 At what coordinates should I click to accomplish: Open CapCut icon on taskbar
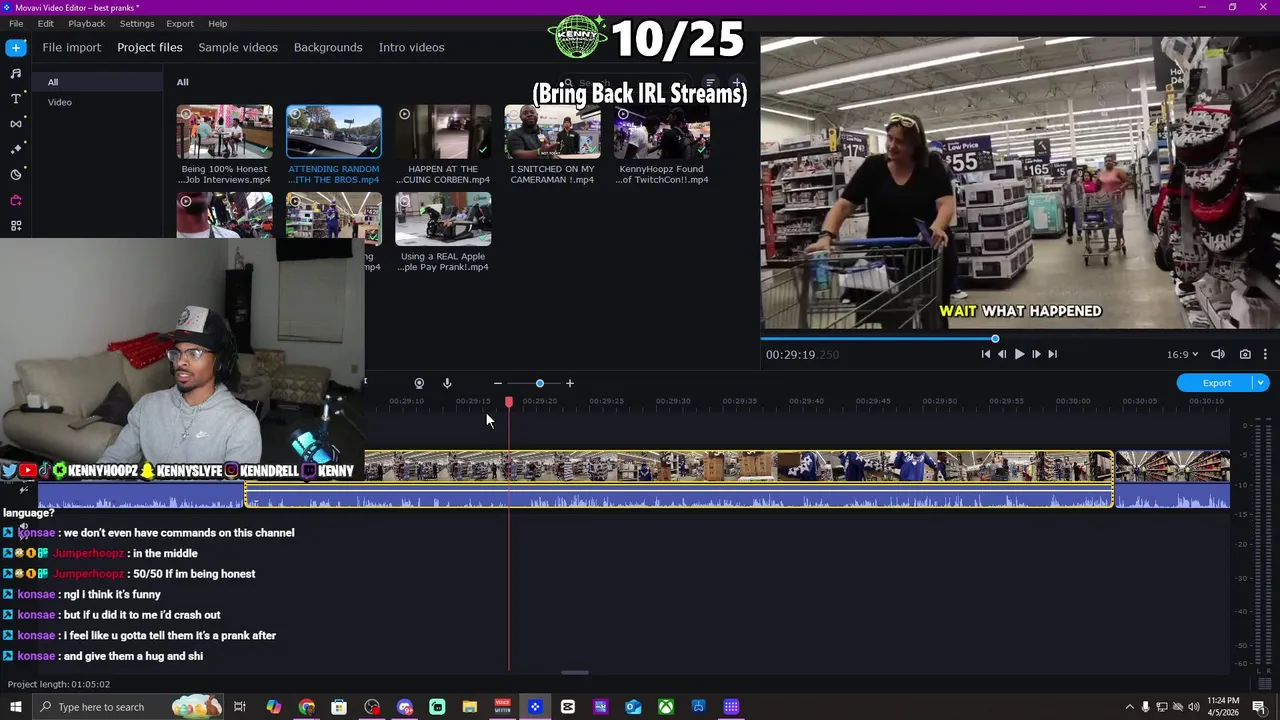tap(567, 707)
